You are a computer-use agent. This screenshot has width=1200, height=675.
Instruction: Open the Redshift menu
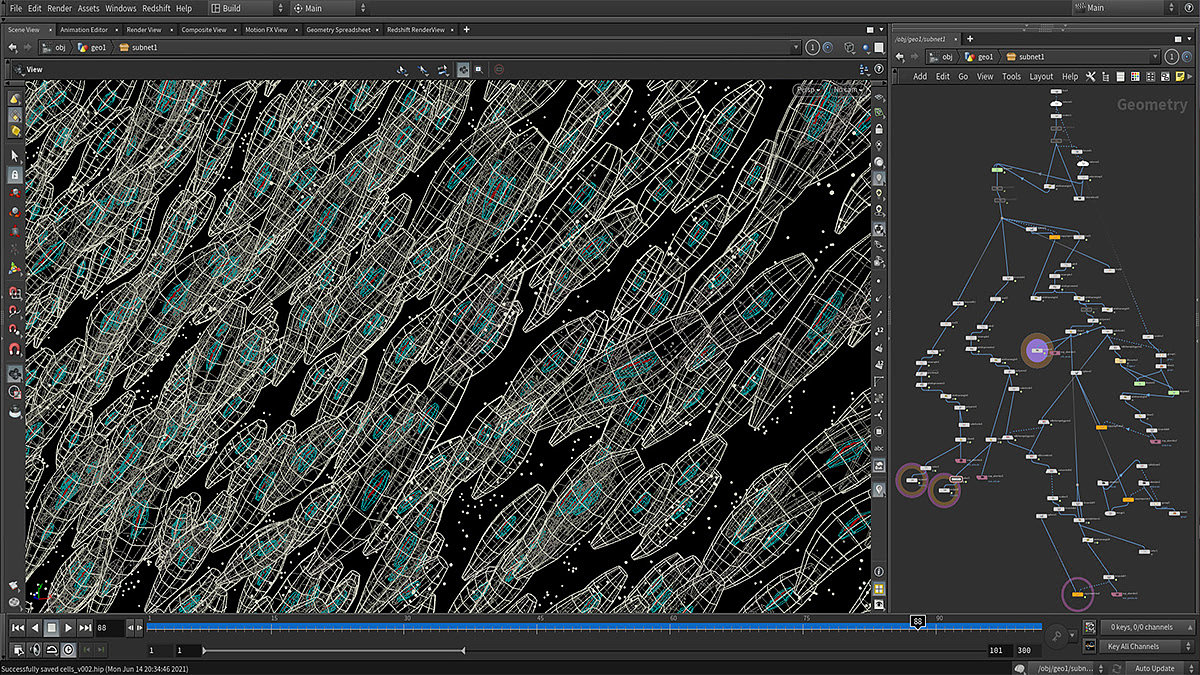tap(156, 8)
